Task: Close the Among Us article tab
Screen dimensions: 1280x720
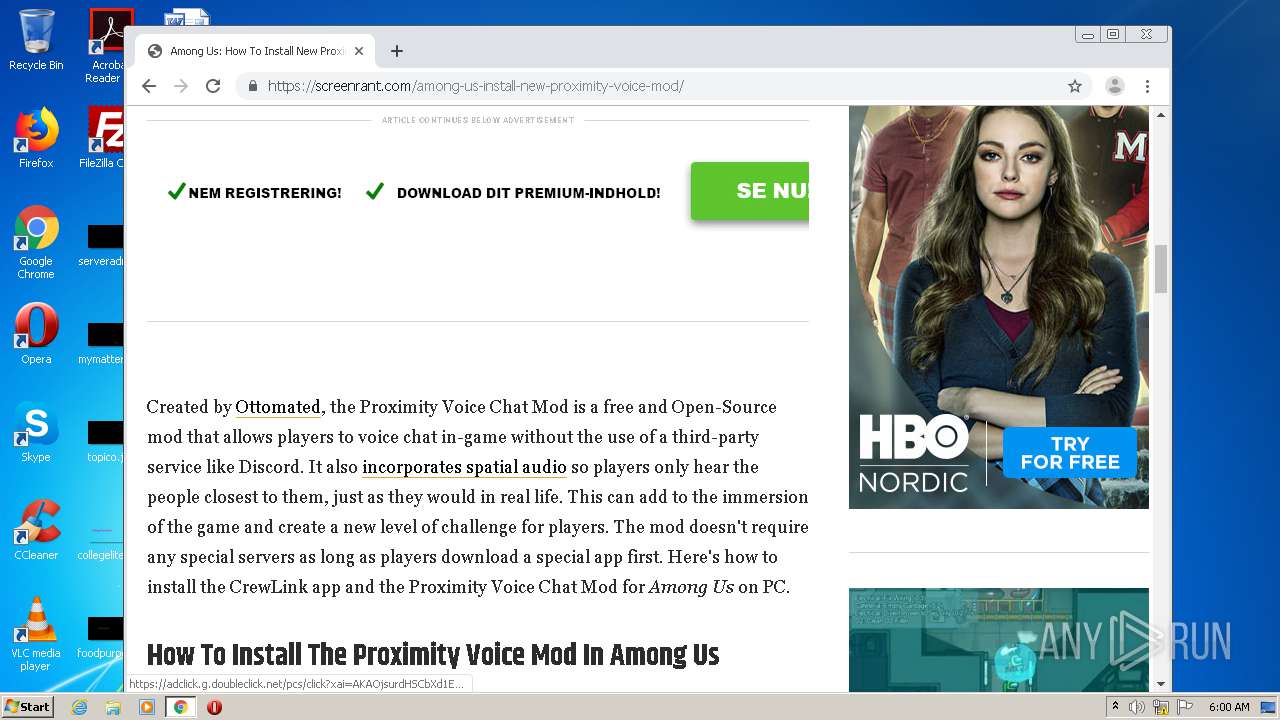Action: 359,51
